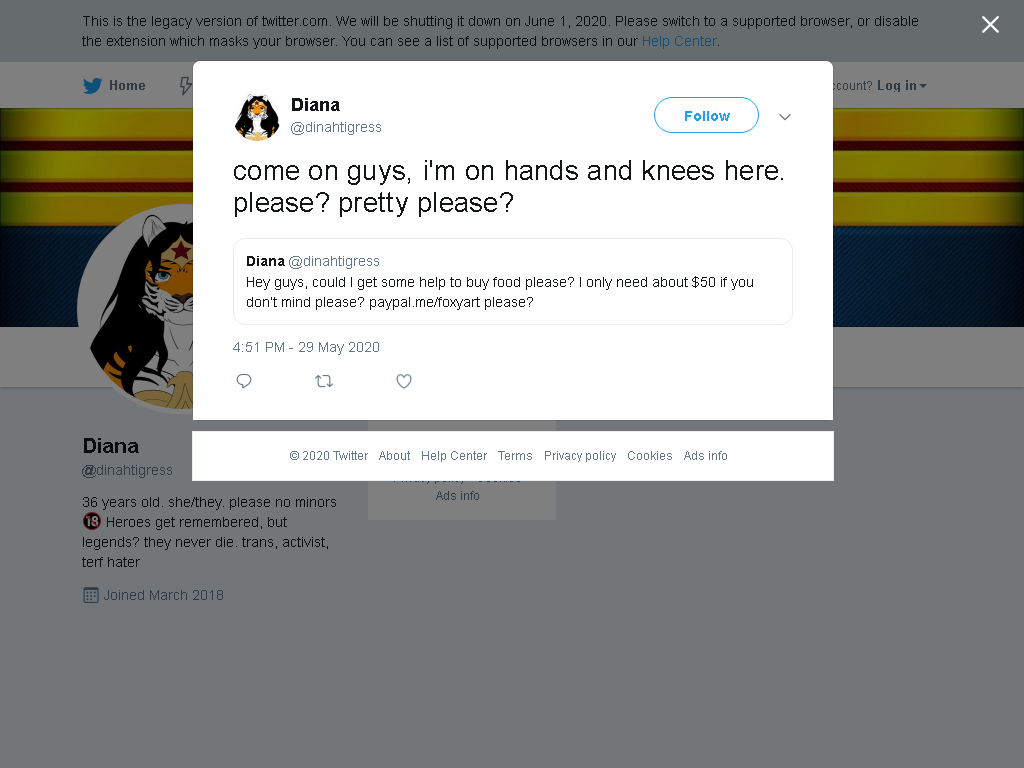Click the Twitter bird Home icon
This screenshot has width=1024, height=768.
point(93,86)
